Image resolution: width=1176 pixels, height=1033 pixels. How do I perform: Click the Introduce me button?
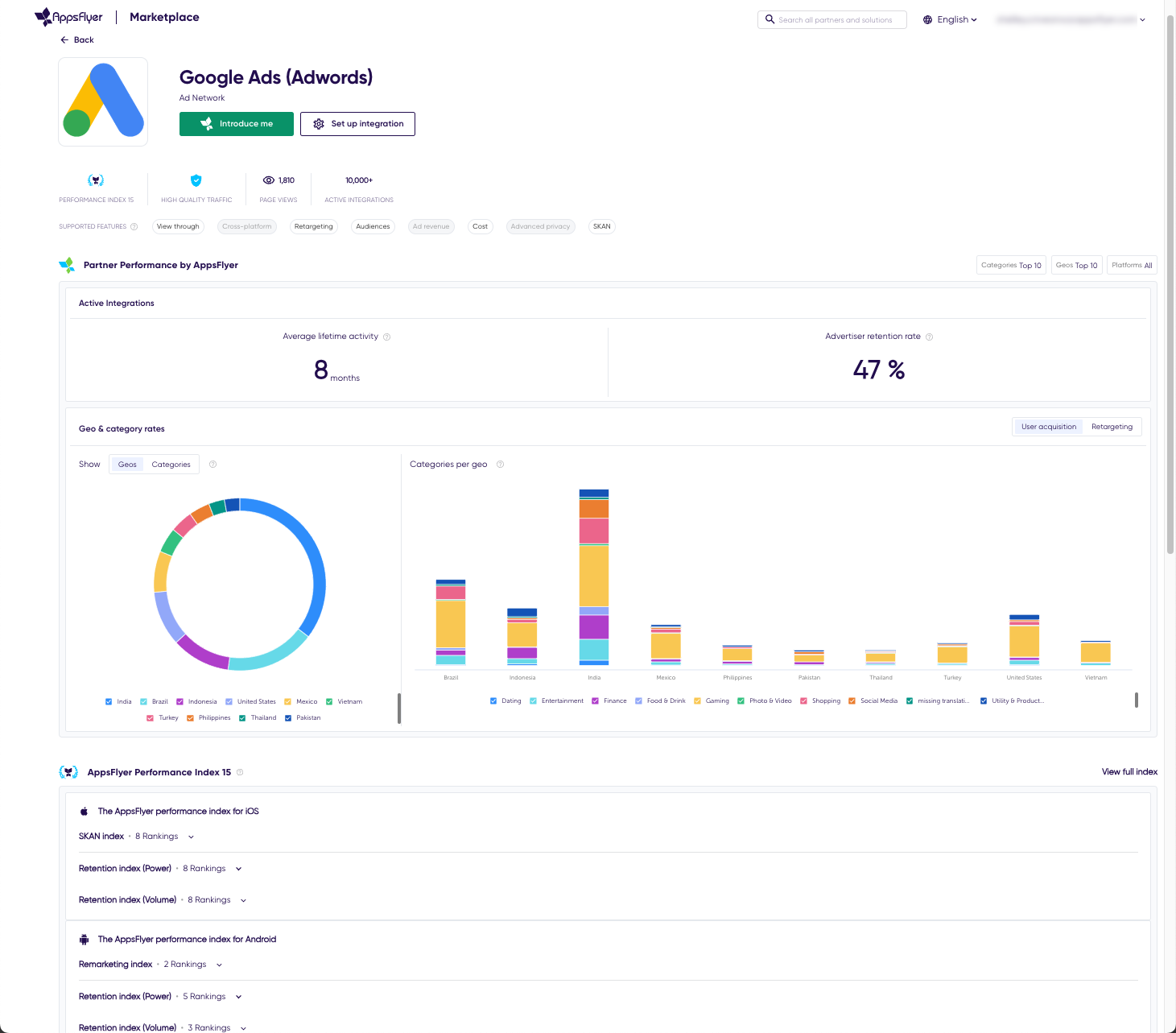coord(237,124)
